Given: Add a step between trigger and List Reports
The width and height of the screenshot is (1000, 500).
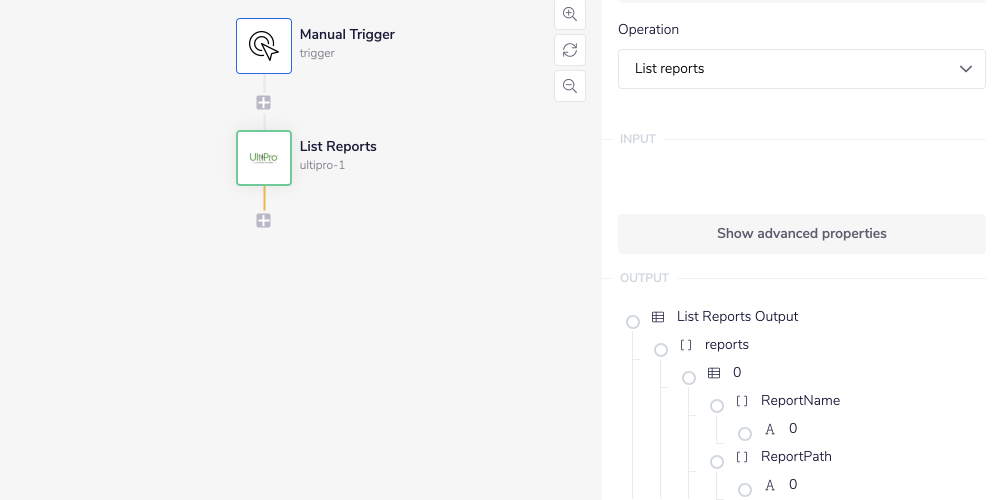Looking at the screenshot, I should click(264, 103).
